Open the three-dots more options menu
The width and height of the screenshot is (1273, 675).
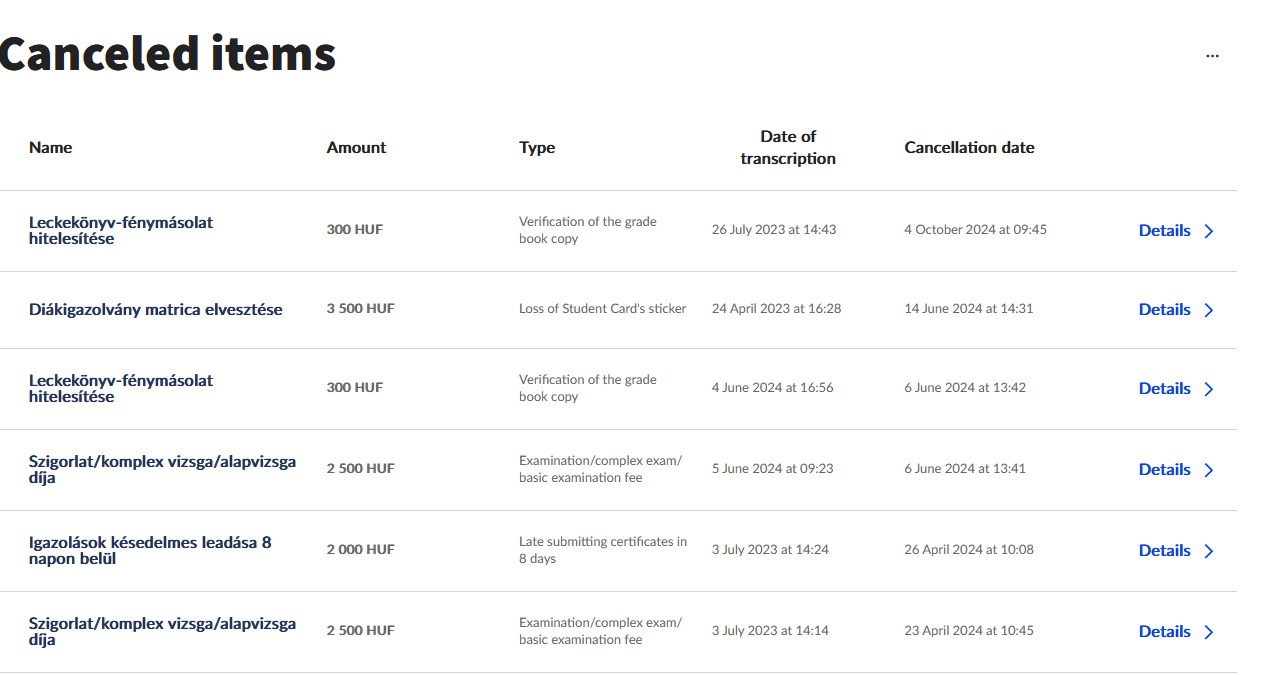[x=1212, y=56]
